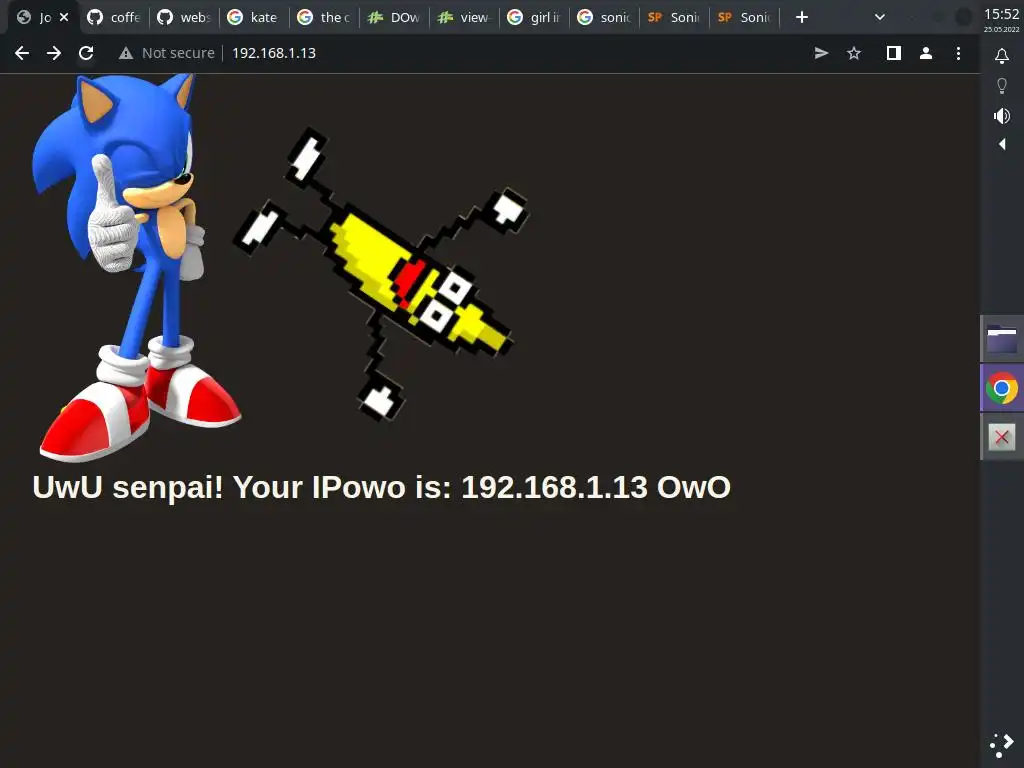1024x768 pixels.
Task: Click the lightbulb icon in the panel
Action: click(x=1002, y=86)
